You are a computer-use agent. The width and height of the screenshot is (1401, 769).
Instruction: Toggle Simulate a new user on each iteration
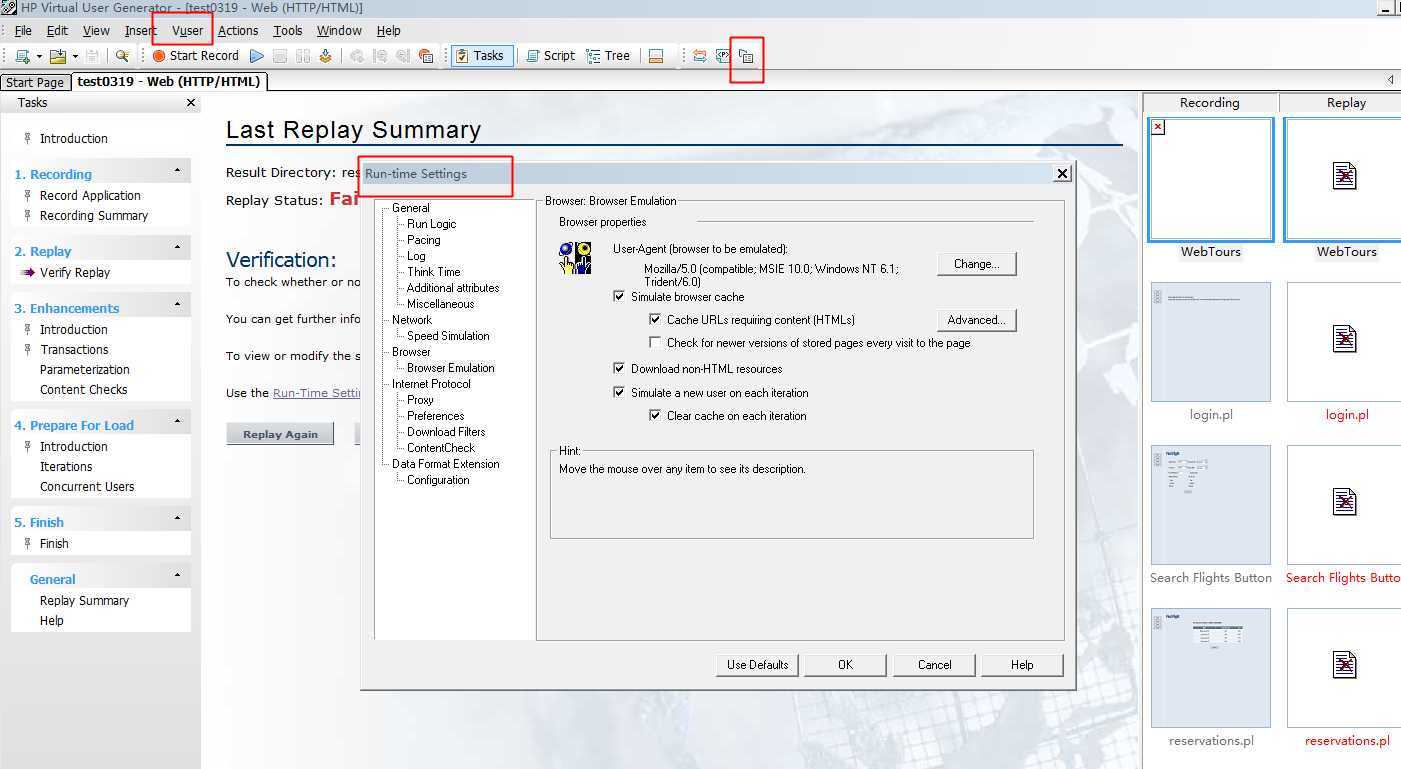coord(619,393)
